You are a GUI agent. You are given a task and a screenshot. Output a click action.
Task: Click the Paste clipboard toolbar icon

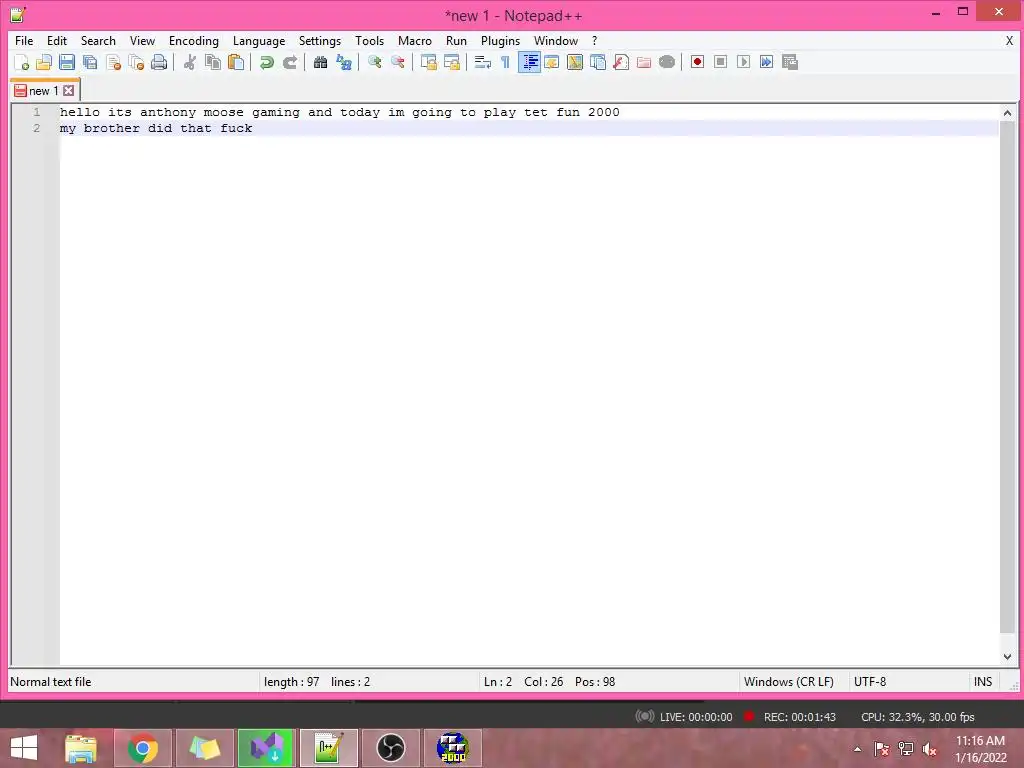pyautogui.click(x=236, y=62)
